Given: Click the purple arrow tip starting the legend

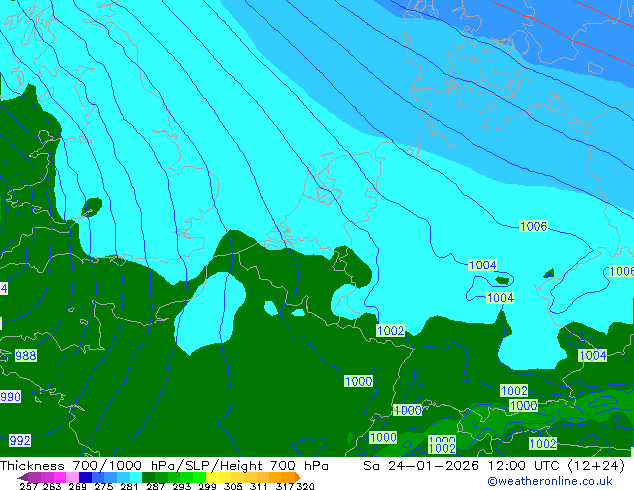Looking at the screenshot, I should click(x=23, y=477).
